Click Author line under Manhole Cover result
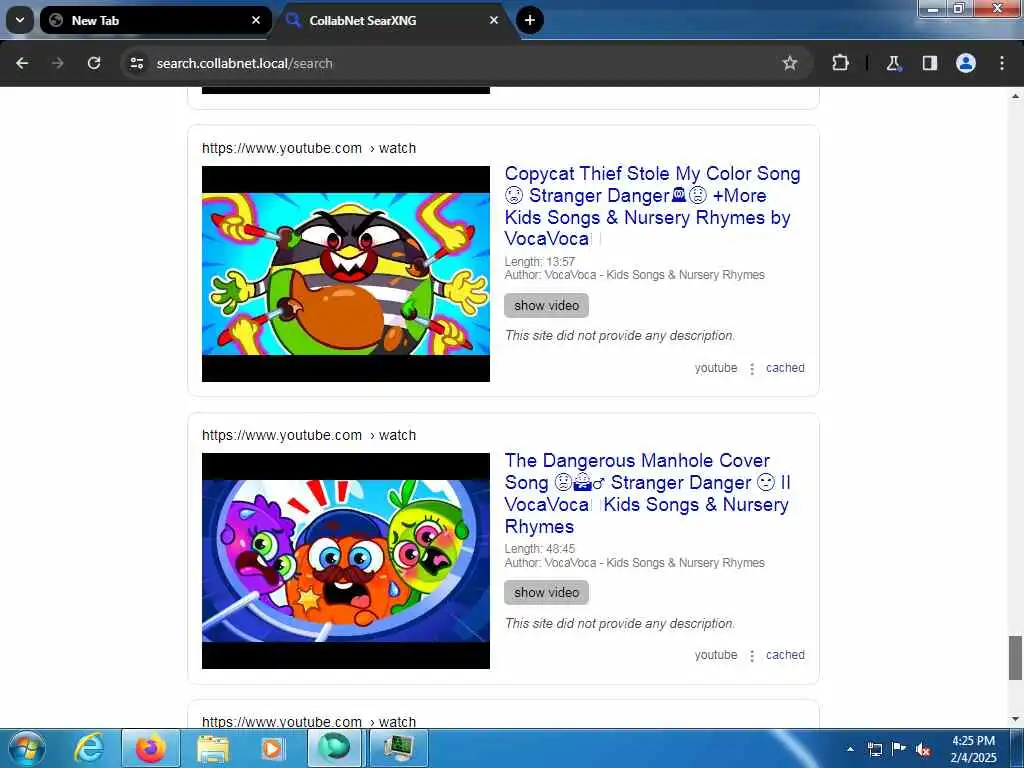This screenshot has height=768, width=1024. click(634, 562)
